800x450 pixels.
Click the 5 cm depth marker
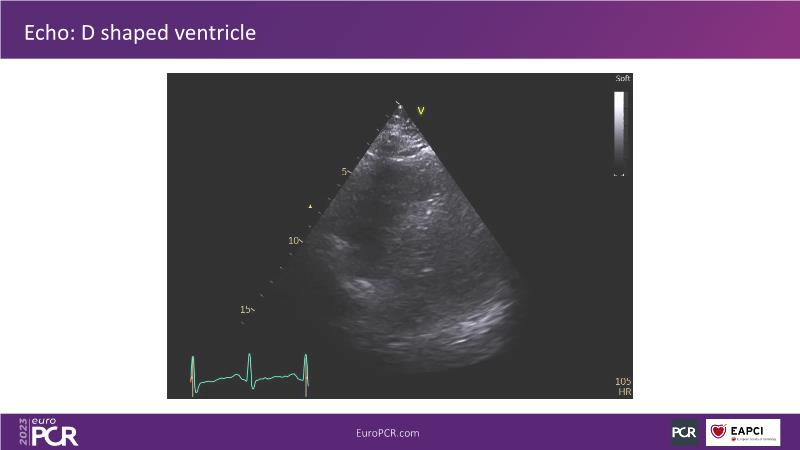pos(345,172)
